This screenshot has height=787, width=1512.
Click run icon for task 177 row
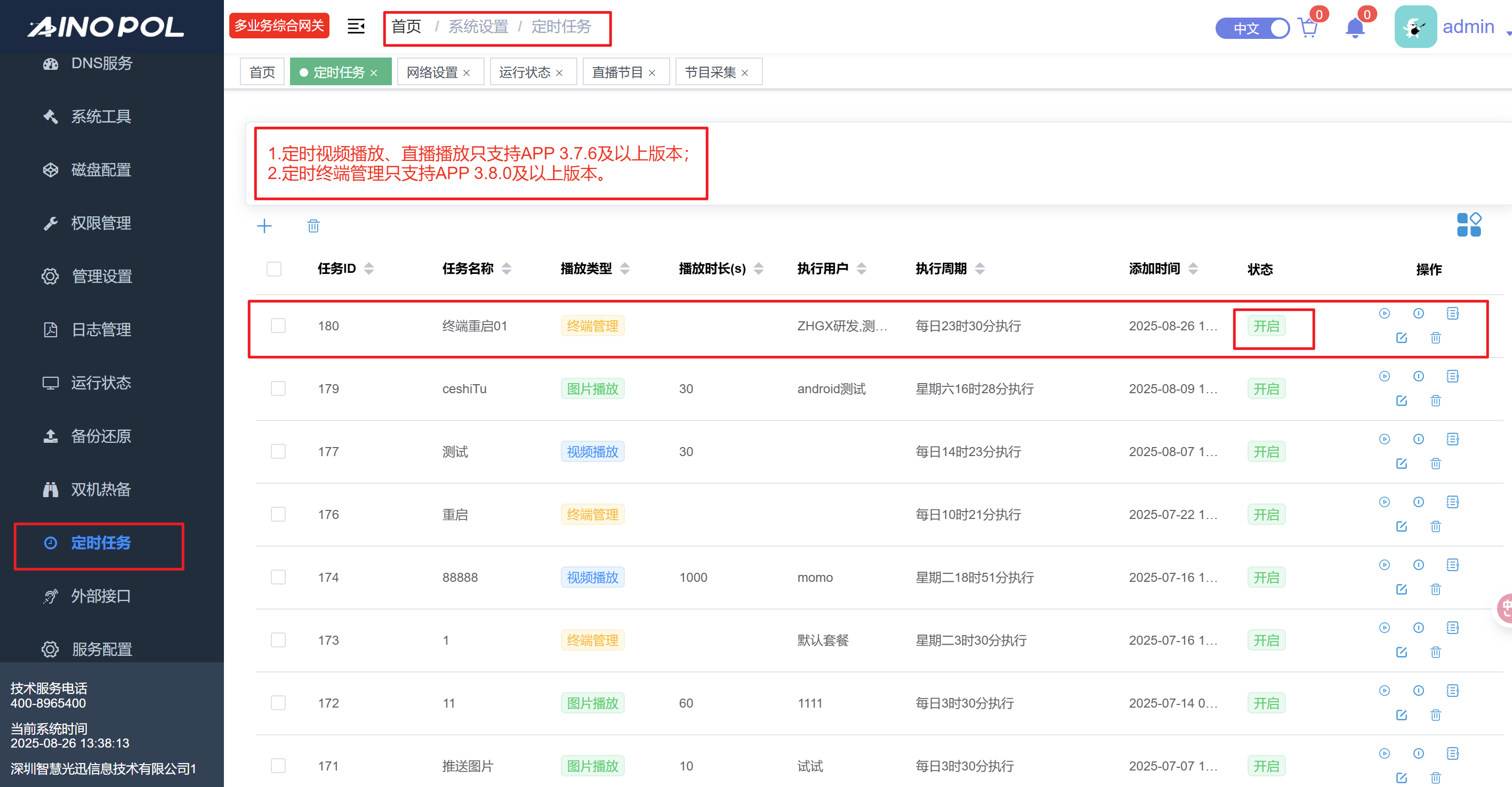(1384, 439)
